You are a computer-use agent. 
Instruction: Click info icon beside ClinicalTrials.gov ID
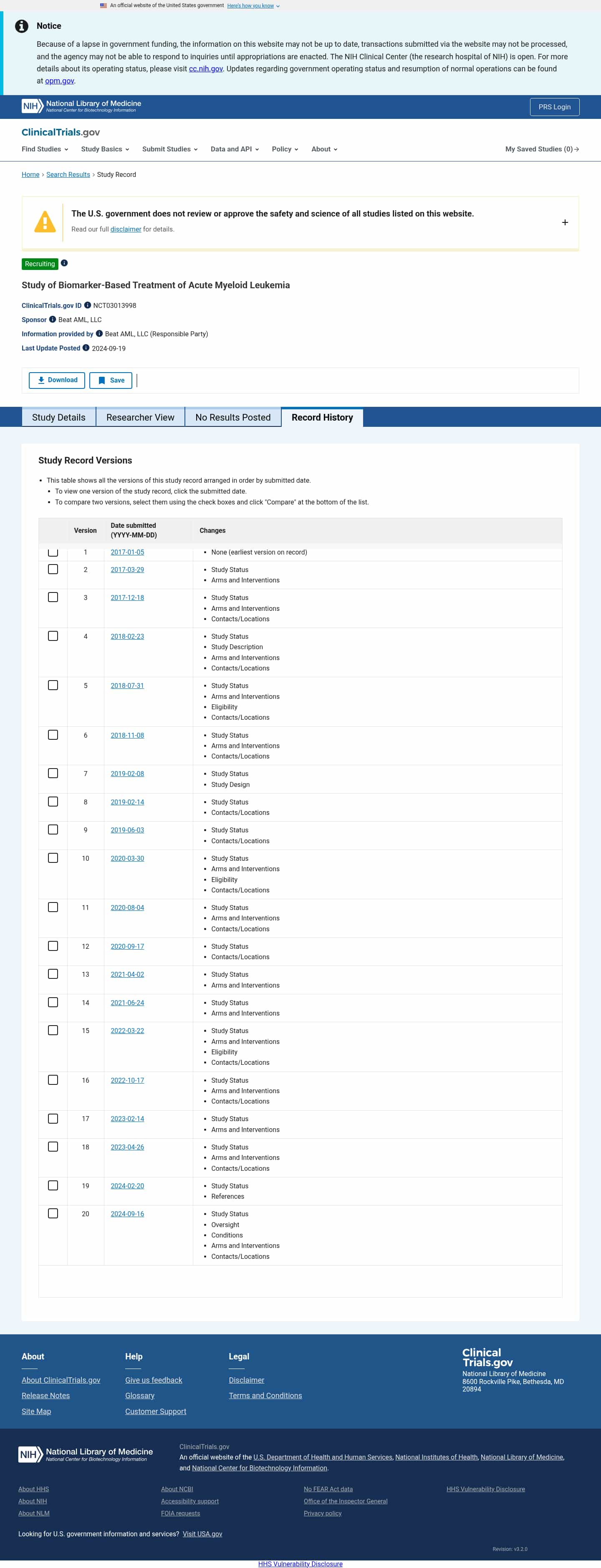click(88, 305)
